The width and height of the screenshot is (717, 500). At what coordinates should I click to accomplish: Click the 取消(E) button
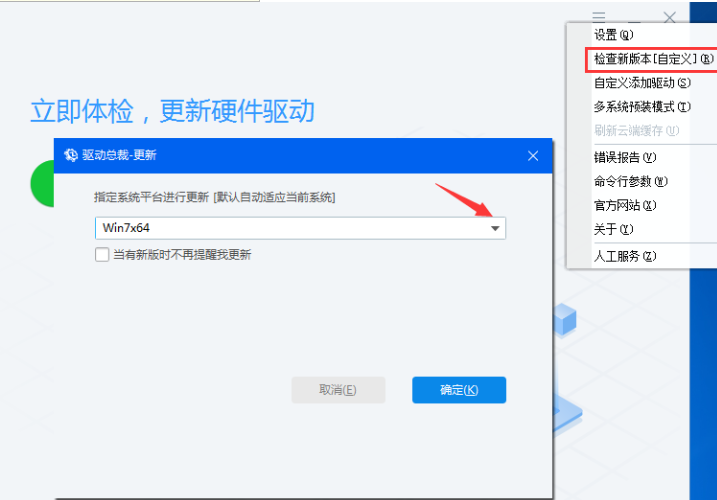pos(338,390)
